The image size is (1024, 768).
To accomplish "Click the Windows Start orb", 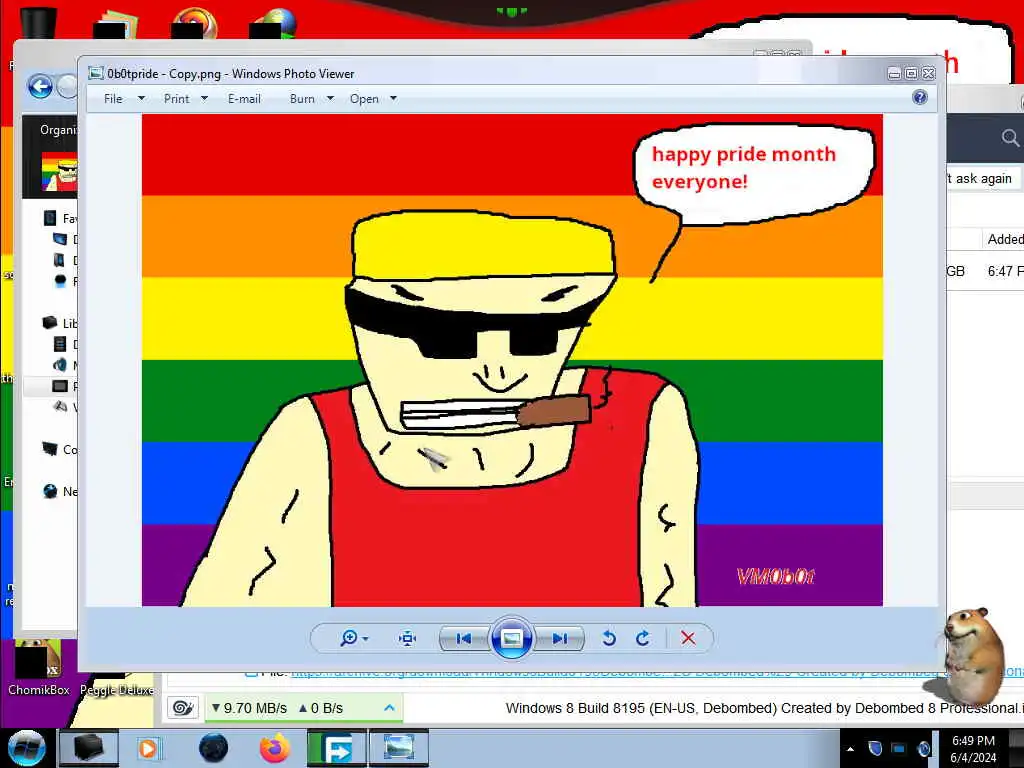I will coord(26,748).
